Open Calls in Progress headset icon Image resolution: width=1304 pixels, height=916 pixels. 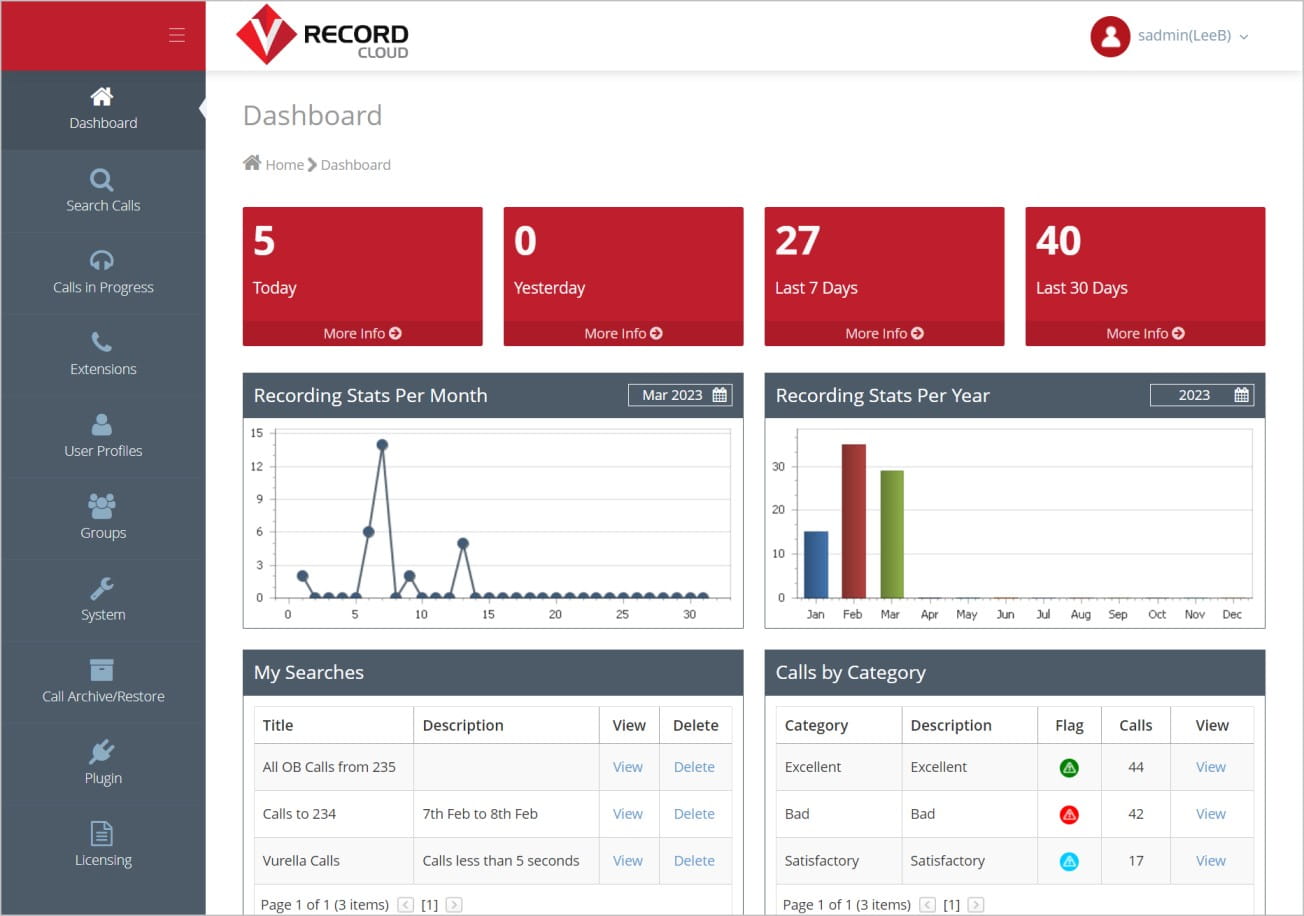click(x=102, y=261)
